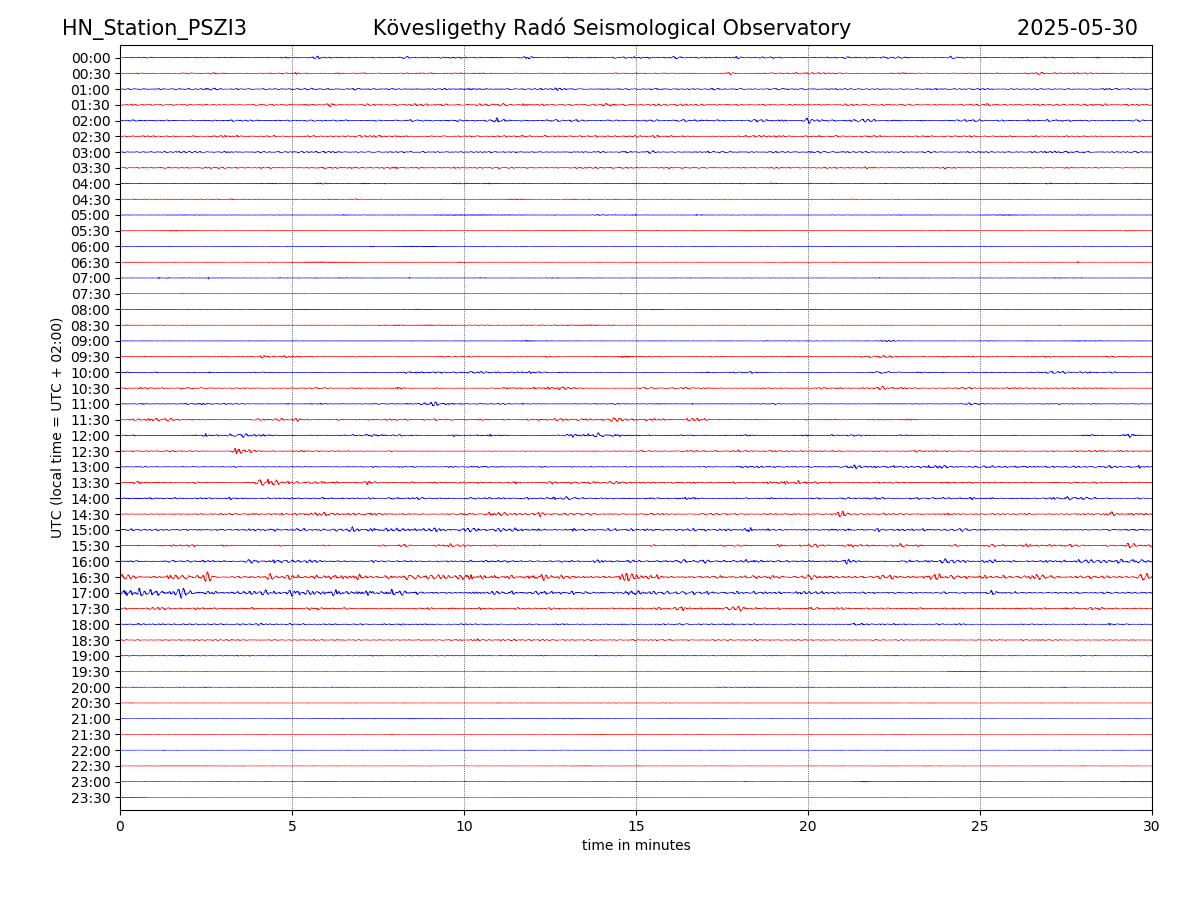Select the 17:00 time row label
The height and width of the screenshot is (900, 1200).
[x=91, y=594]
